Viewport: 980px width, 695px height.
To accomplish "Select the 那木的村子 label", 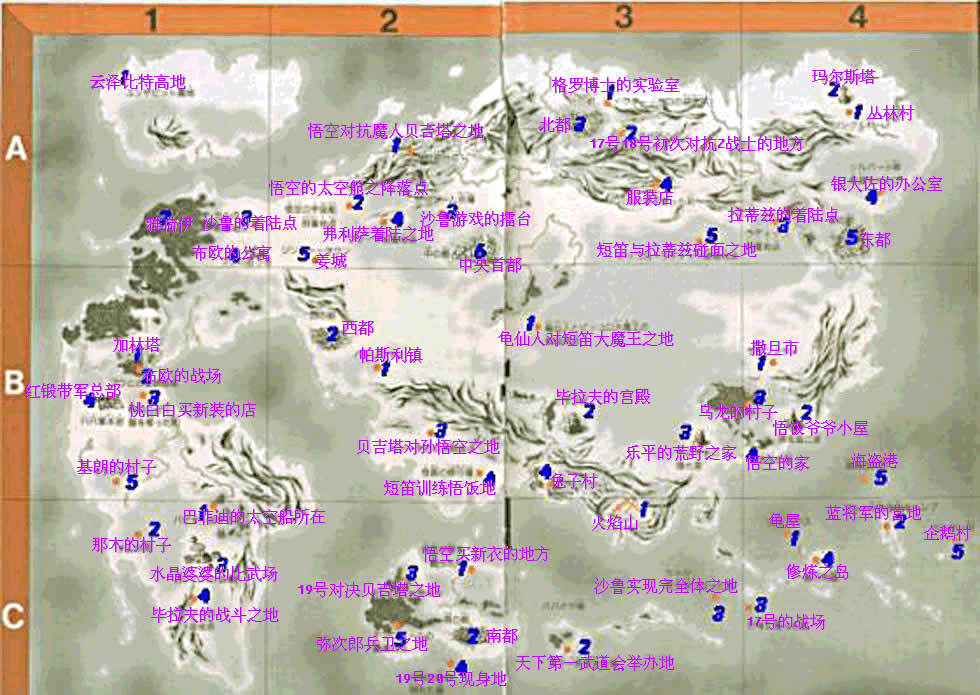I will (131, 544).
